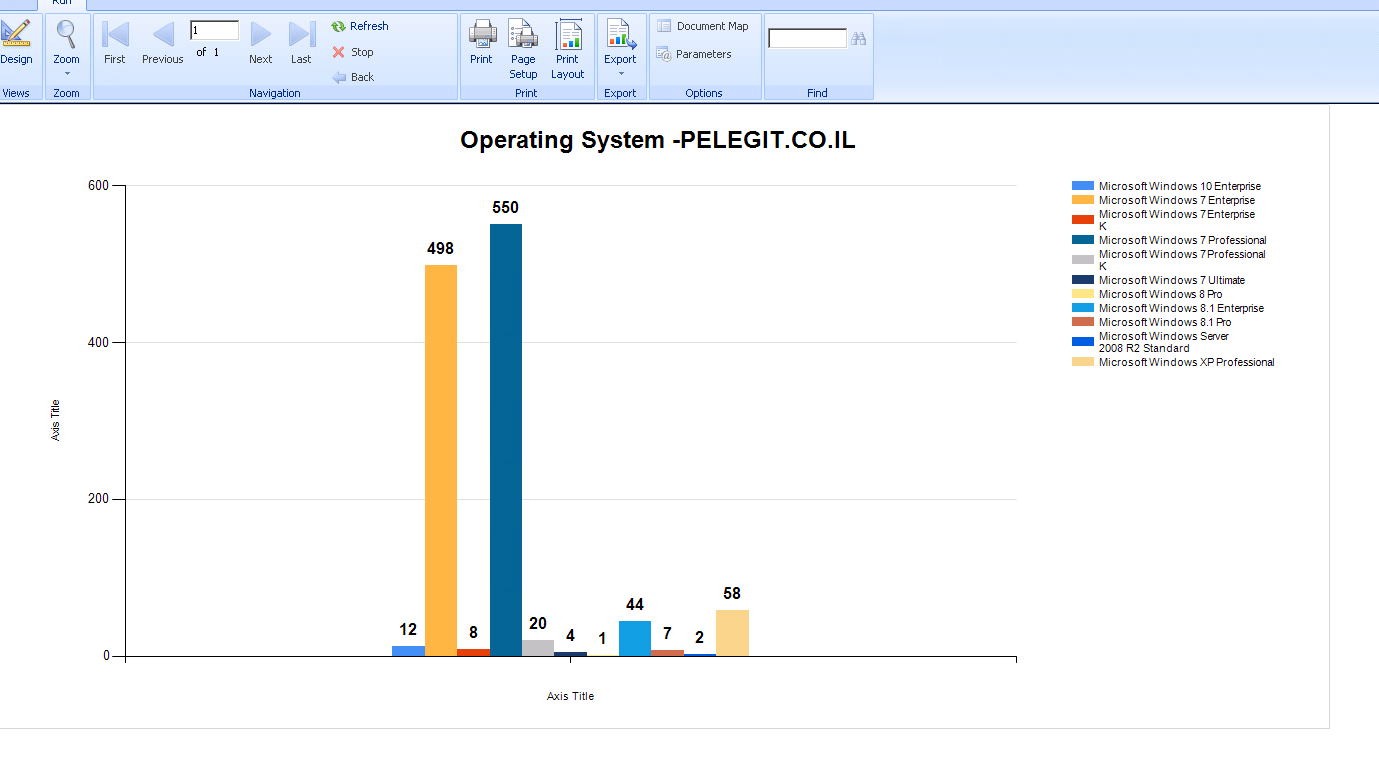Viewport: 1379px width, 775px height.
Task: Click the Windows XP Professional legend swatch
Action: (x=1083, y=362)
